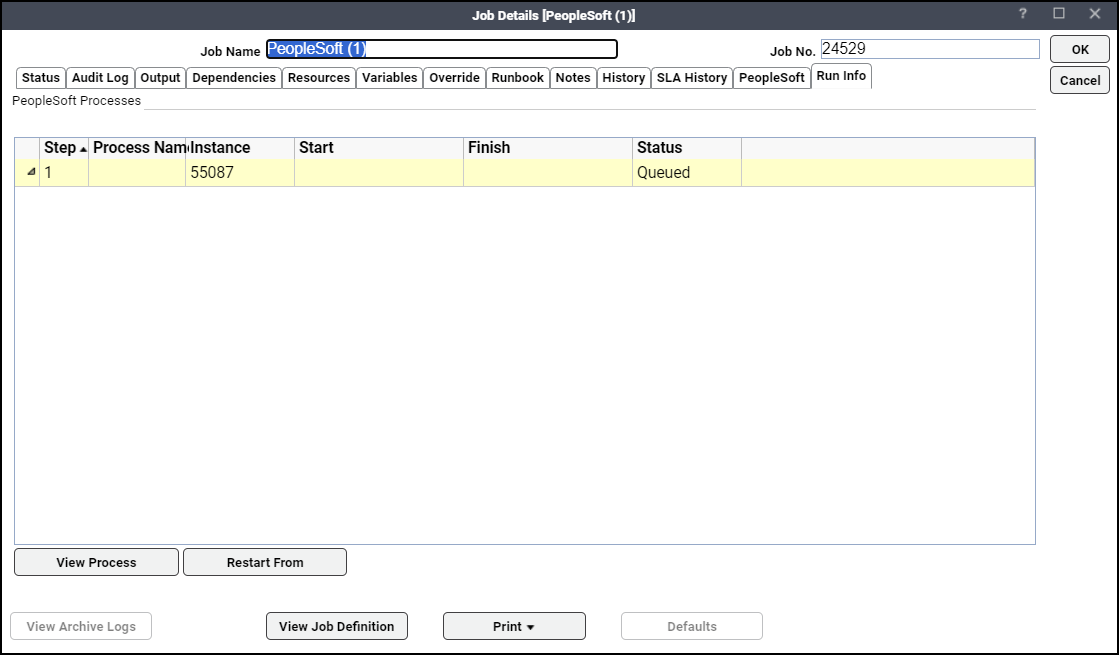Select instance 55087 cell
The height and width of the screenshot is (655, 1119).
point(240,173)
